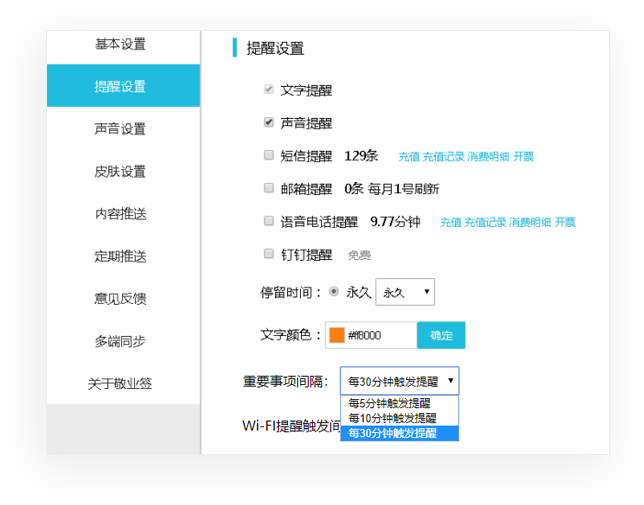Enable the 短信提醒 checkbox

[269, 155]
